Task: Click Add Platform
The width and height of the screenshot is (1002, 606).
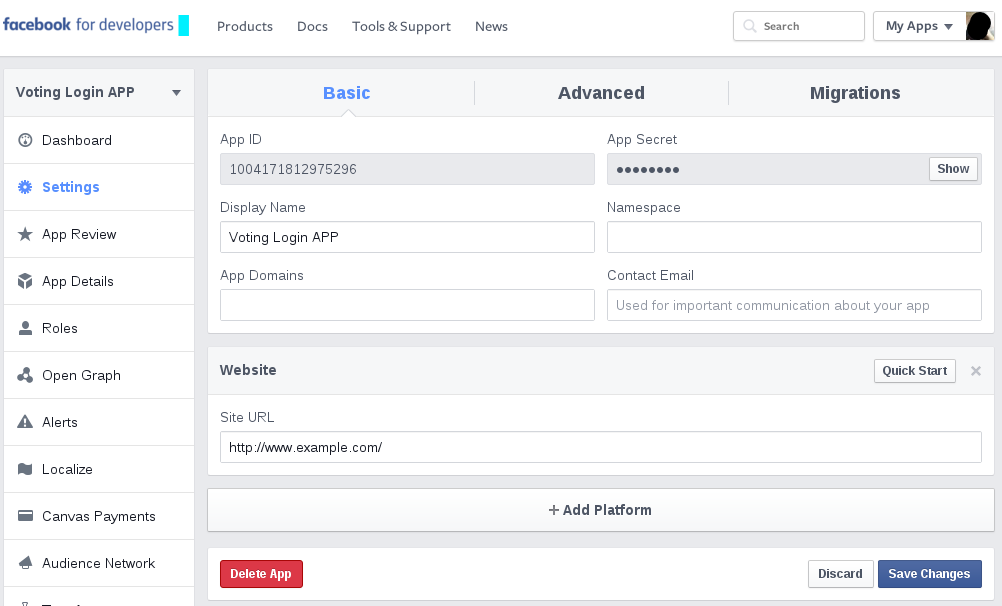Action: pyautogui.click(x=601, y=510)
